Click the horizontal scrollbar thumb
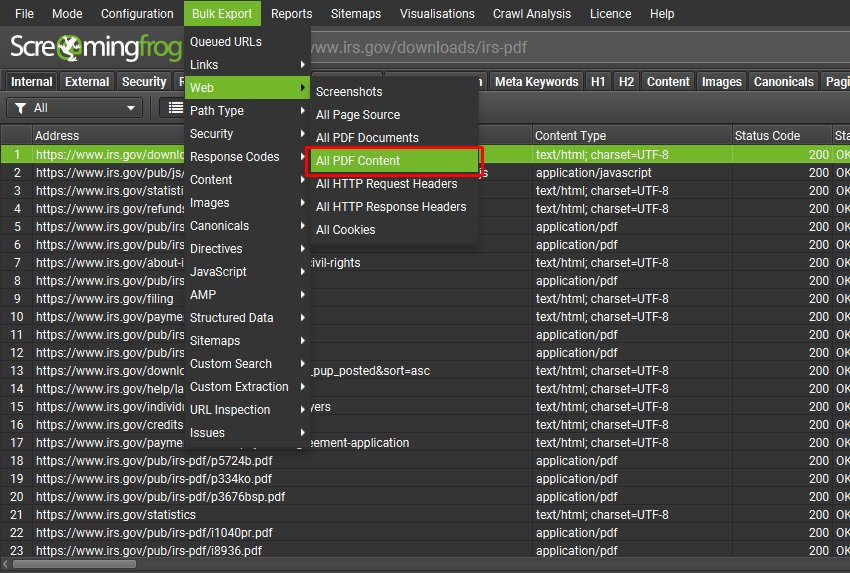 74,564
